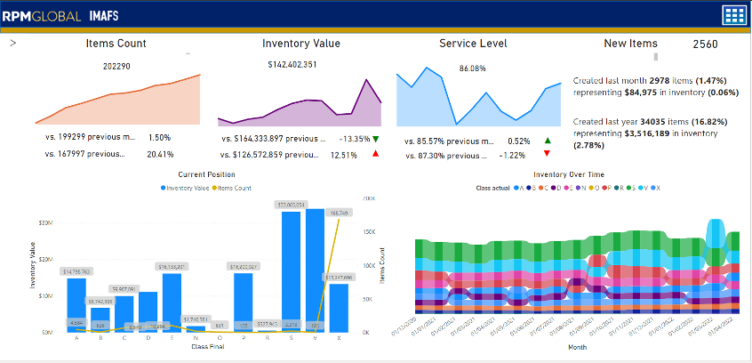This screenshot has height=363, width=752.
Task: Select the class B bar in Current Position
Action: (100, 320)
